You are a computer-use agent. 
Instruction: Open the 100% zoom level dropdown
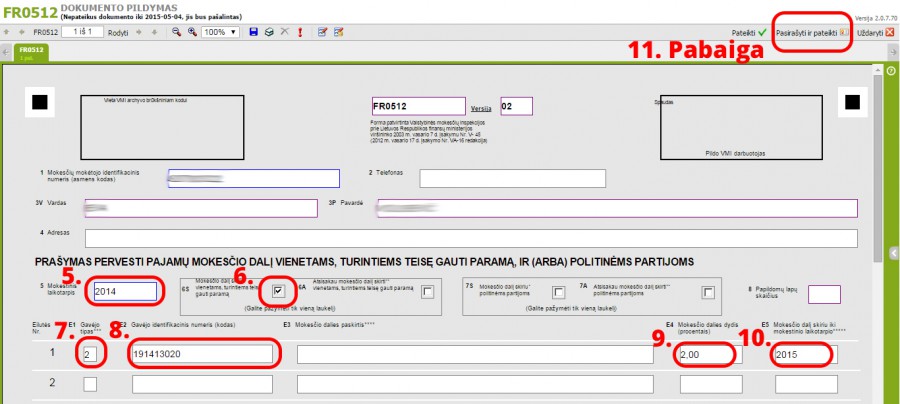(x=220, y=32)
